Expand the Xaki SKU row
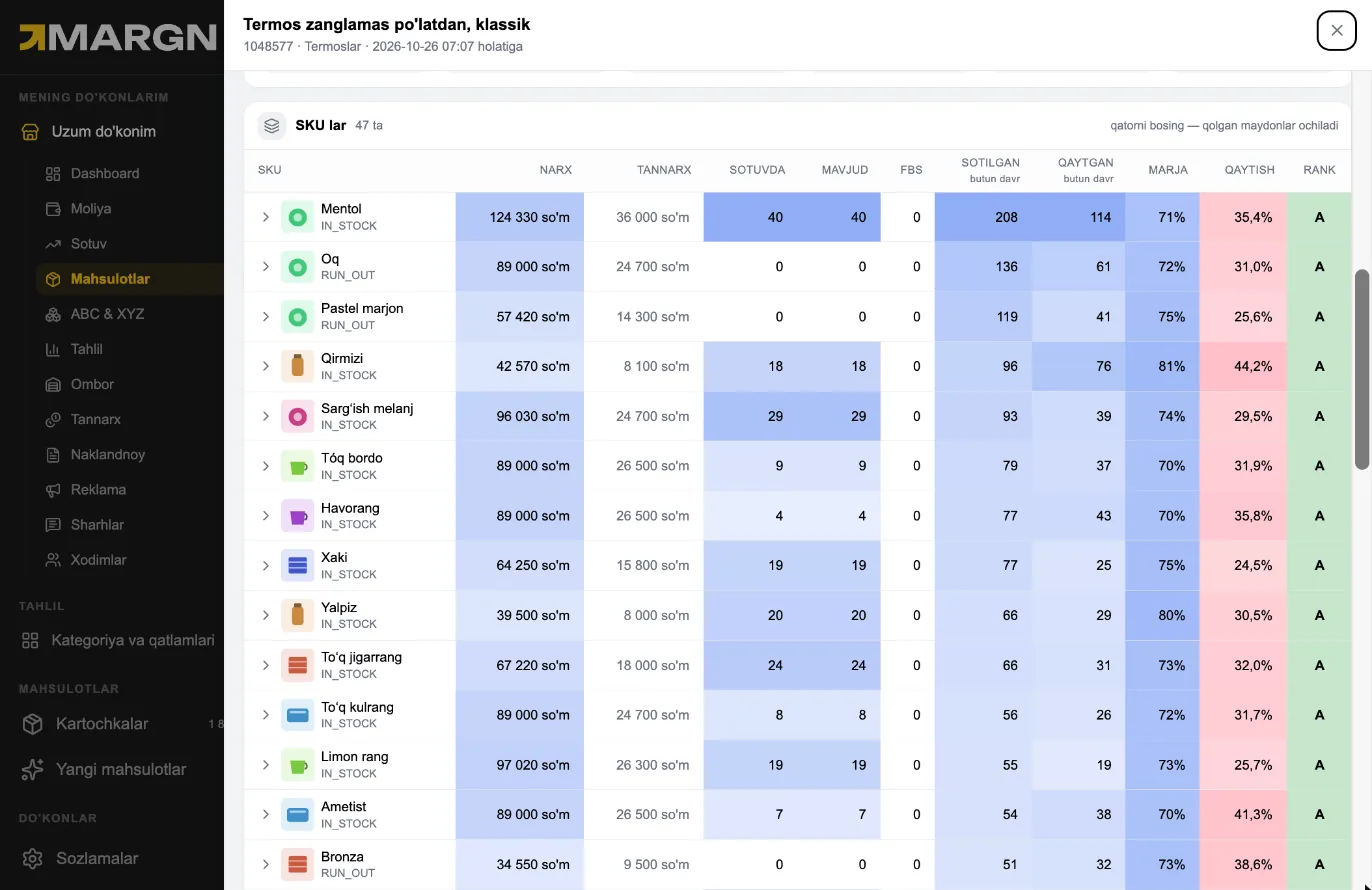The width and height of the screenshot is (1372, 890). point(266,565)
